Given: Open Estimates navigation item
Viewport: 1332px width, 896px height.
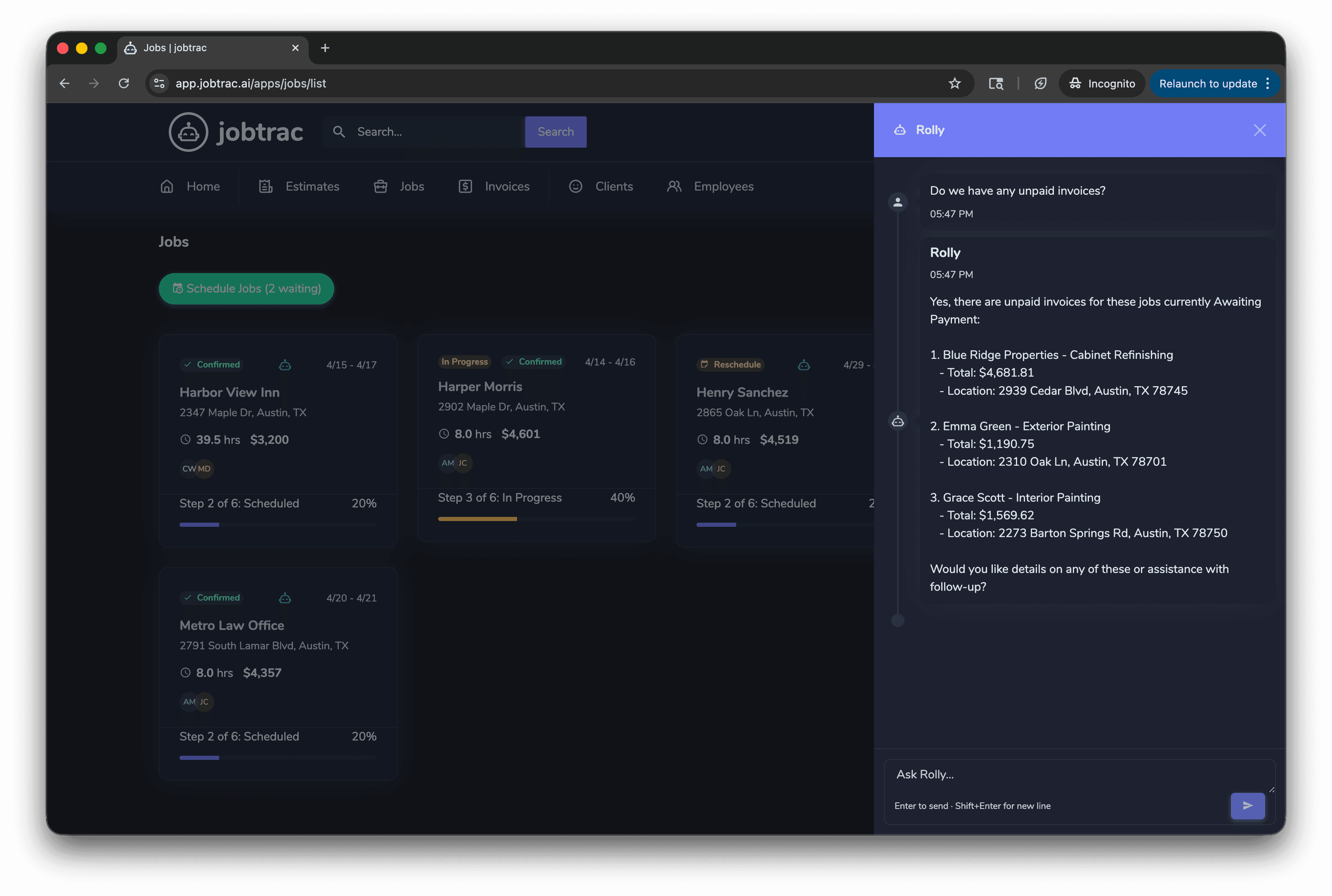Looking at the screenshot, I should click(x=299, y=187).
